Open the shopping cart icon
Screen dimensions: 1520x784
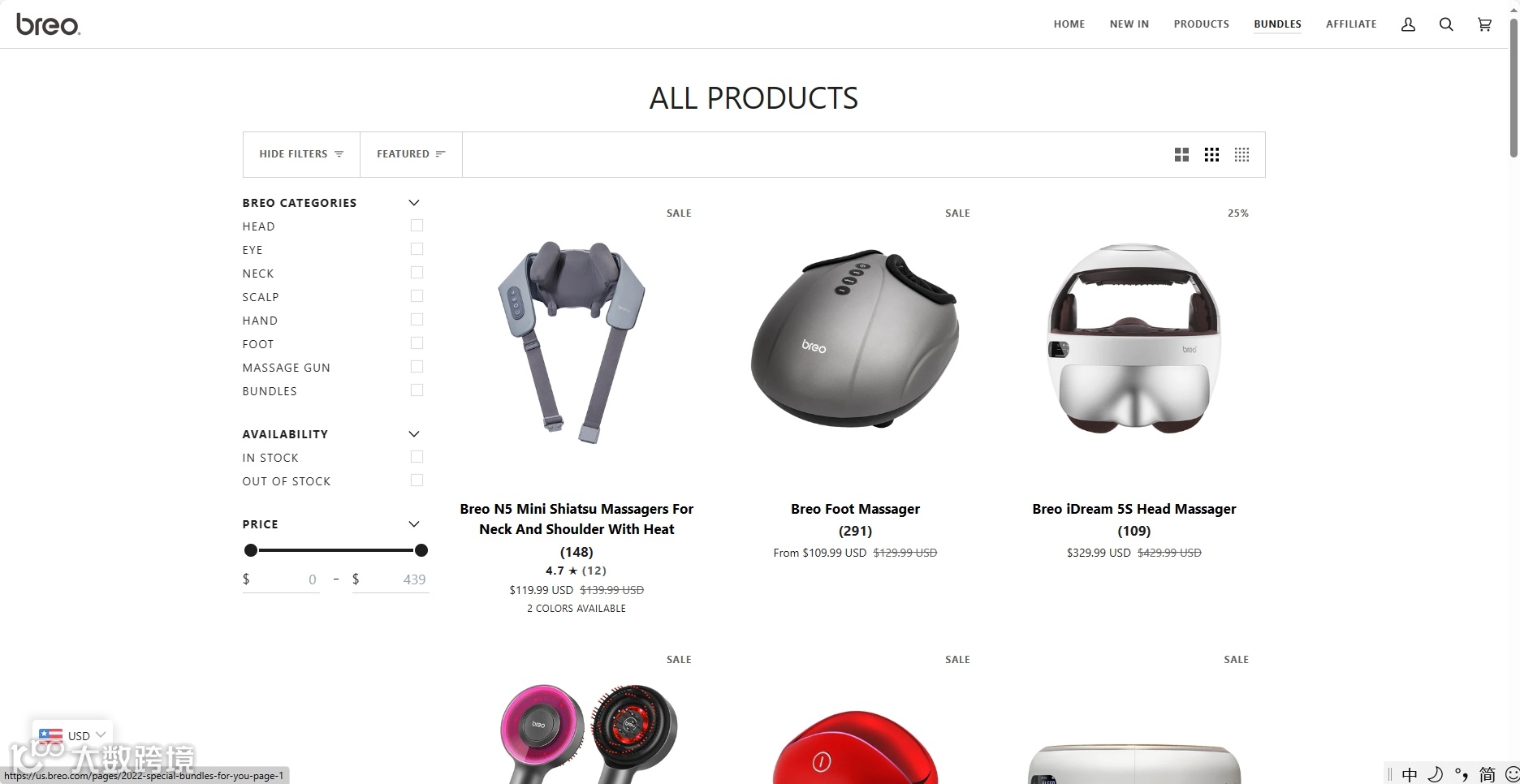[1484, 24]
